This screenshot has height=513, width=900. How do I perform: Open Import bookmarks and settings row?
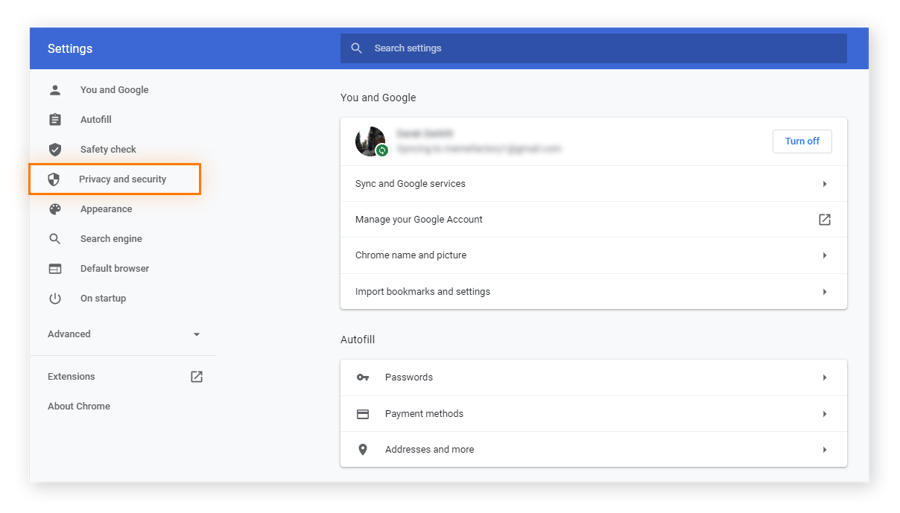click(593, 292)
